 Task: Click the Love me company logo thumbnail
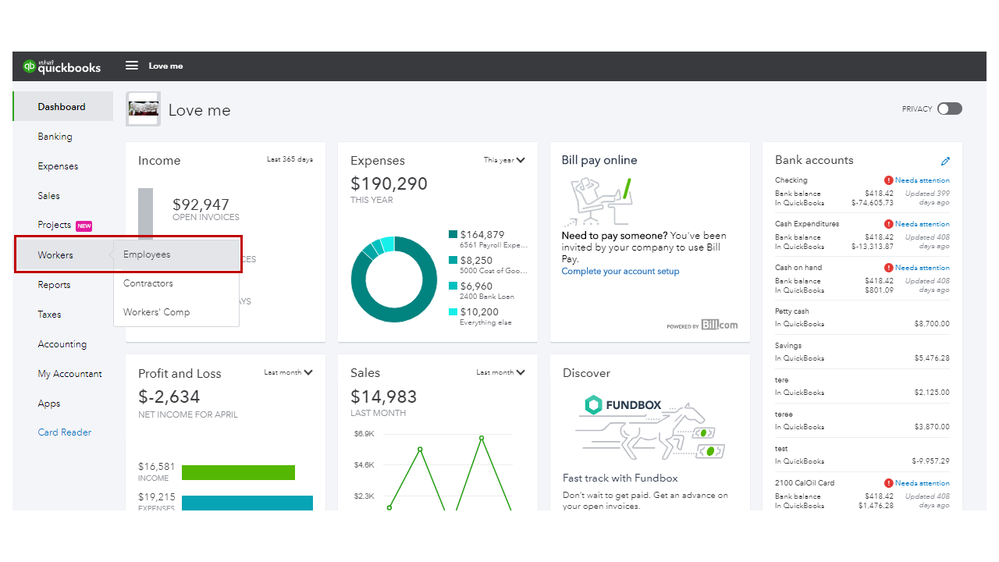pyautogui.click(x=143, y=109)
